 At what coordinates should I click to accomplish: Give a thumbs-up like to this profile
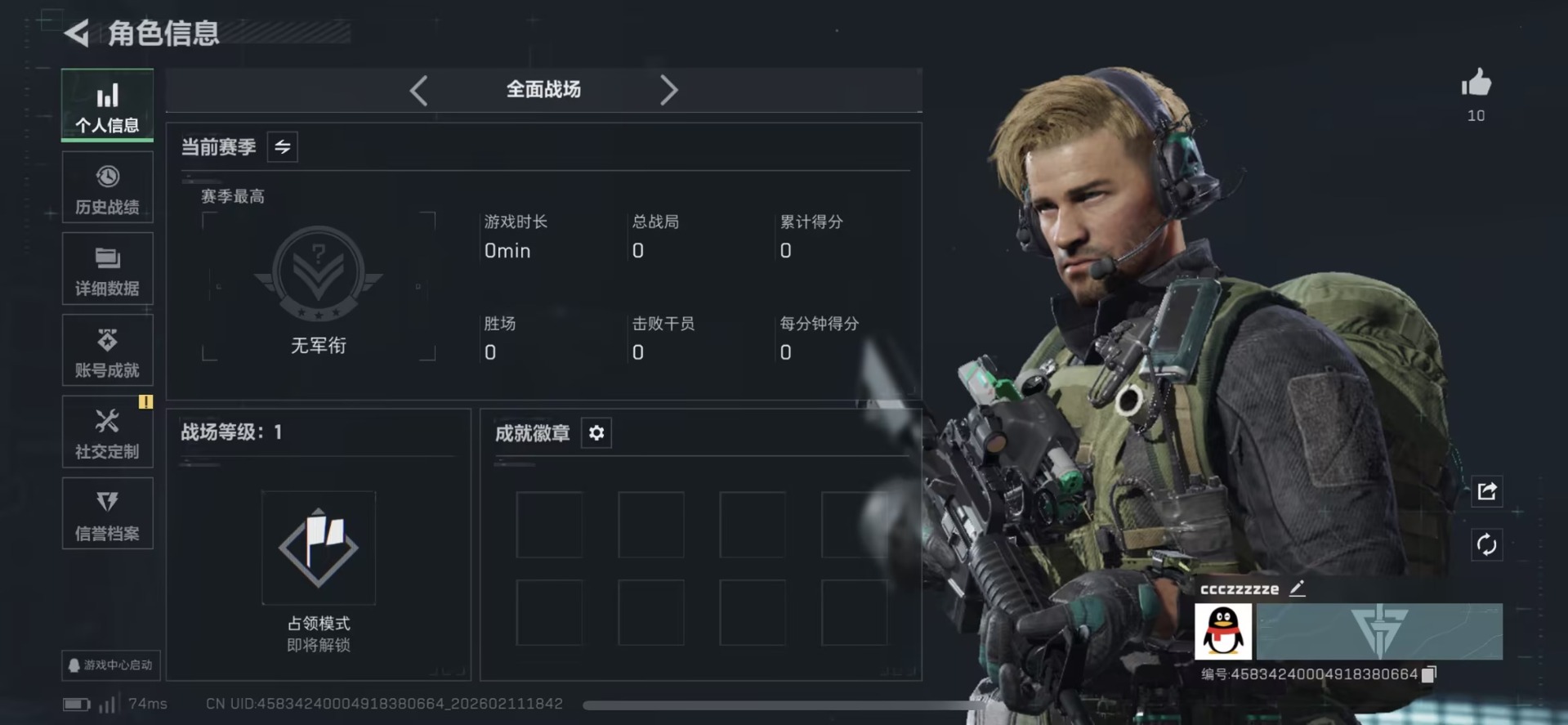click(1476, 83)
